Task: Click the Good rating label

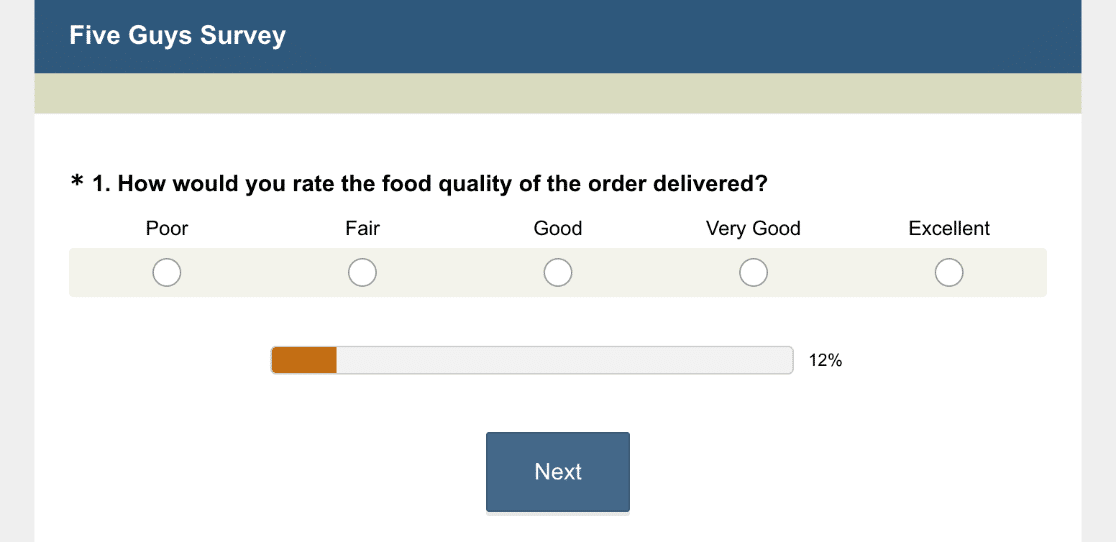Action: 558,229
